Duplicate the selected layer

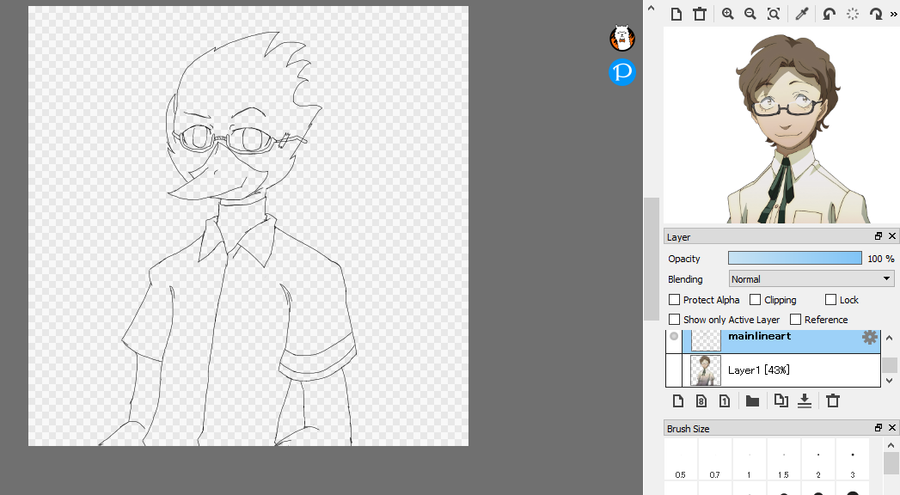tap(781, 401)
